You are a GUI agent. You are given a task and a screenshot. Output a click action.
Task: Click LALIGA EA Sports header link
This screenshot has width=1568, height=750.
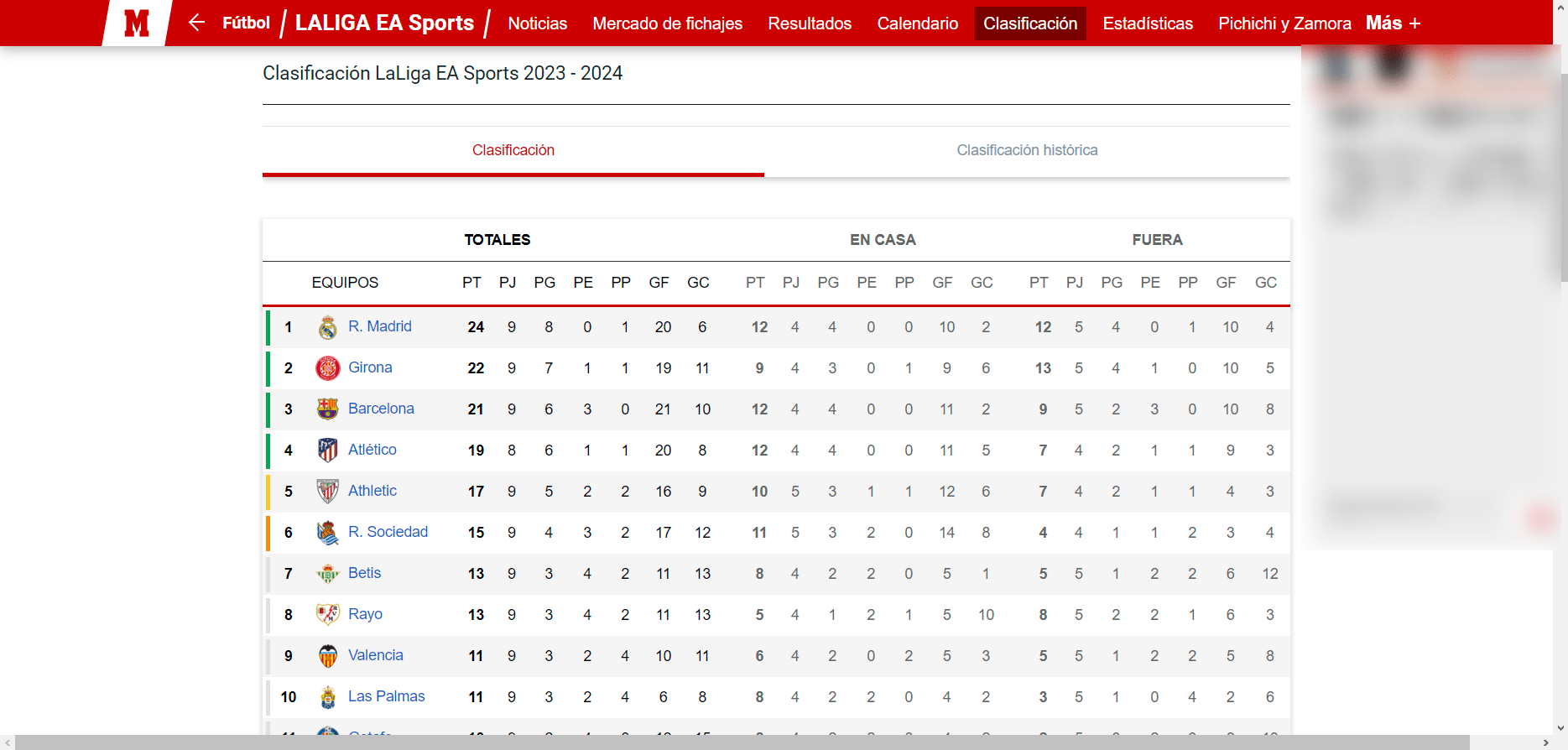click(x=384, y=23)
